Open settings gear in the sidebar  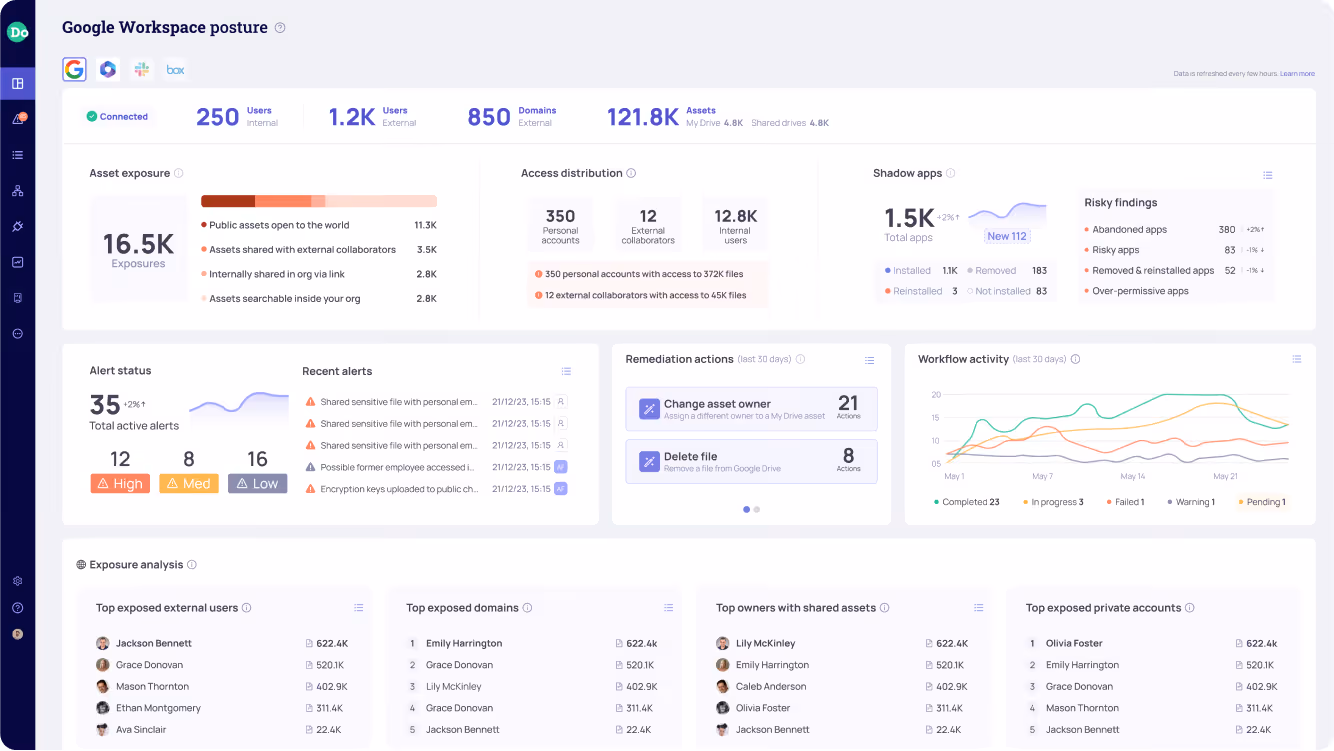[x=17, y=581]
